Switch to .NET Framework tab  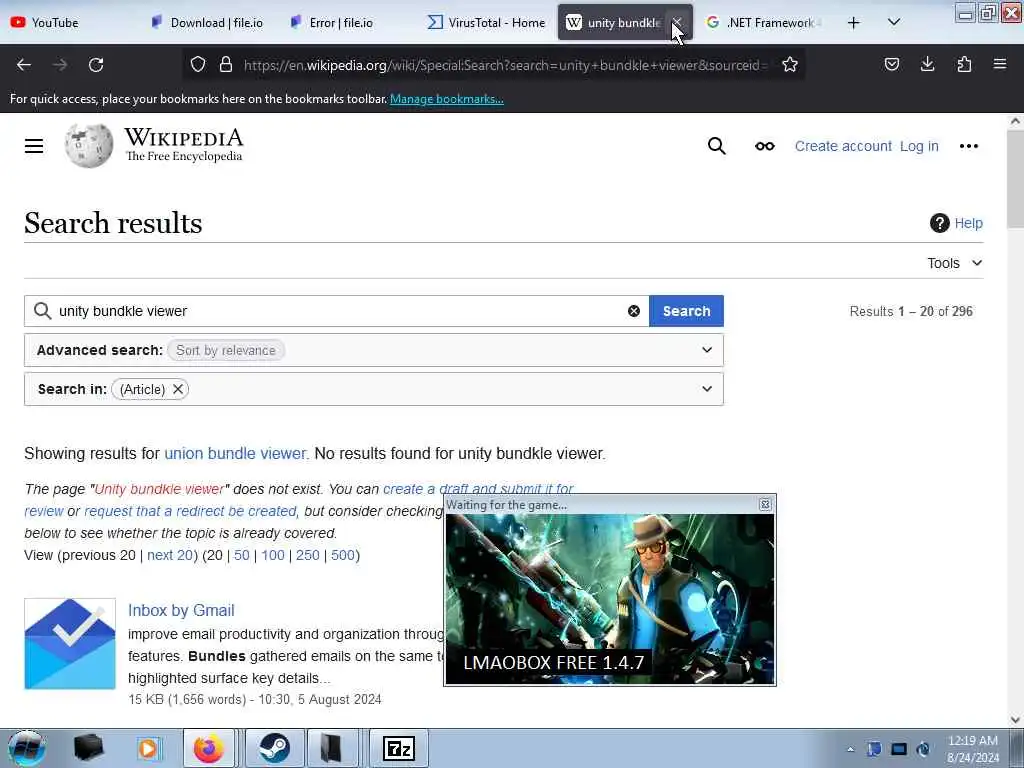(764, 23)
